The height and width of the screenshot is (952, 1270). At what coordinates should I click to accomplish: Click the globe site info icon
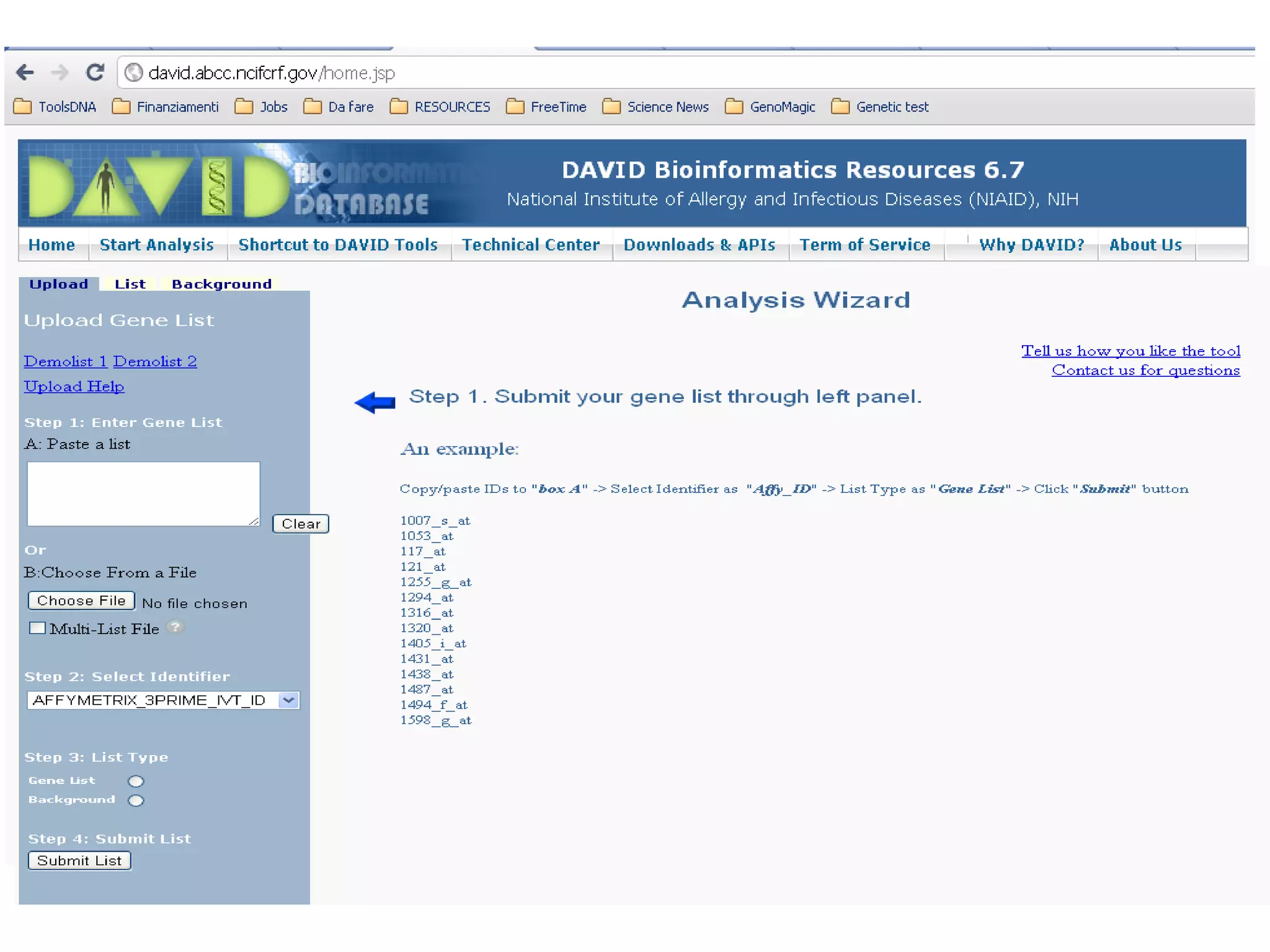coord(133,73)
